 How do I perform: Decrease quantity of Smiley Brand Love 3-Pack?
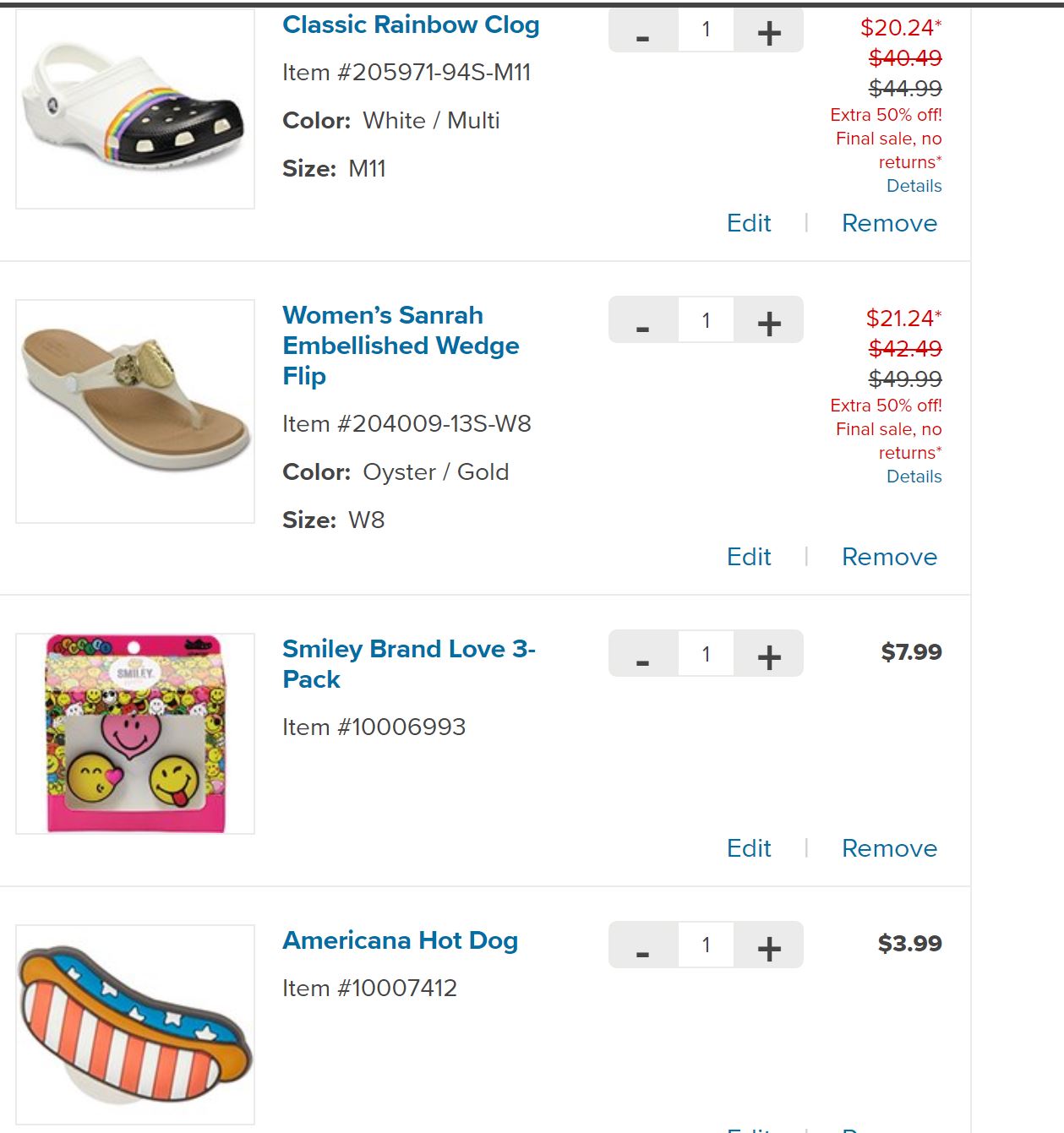(643, 656)
